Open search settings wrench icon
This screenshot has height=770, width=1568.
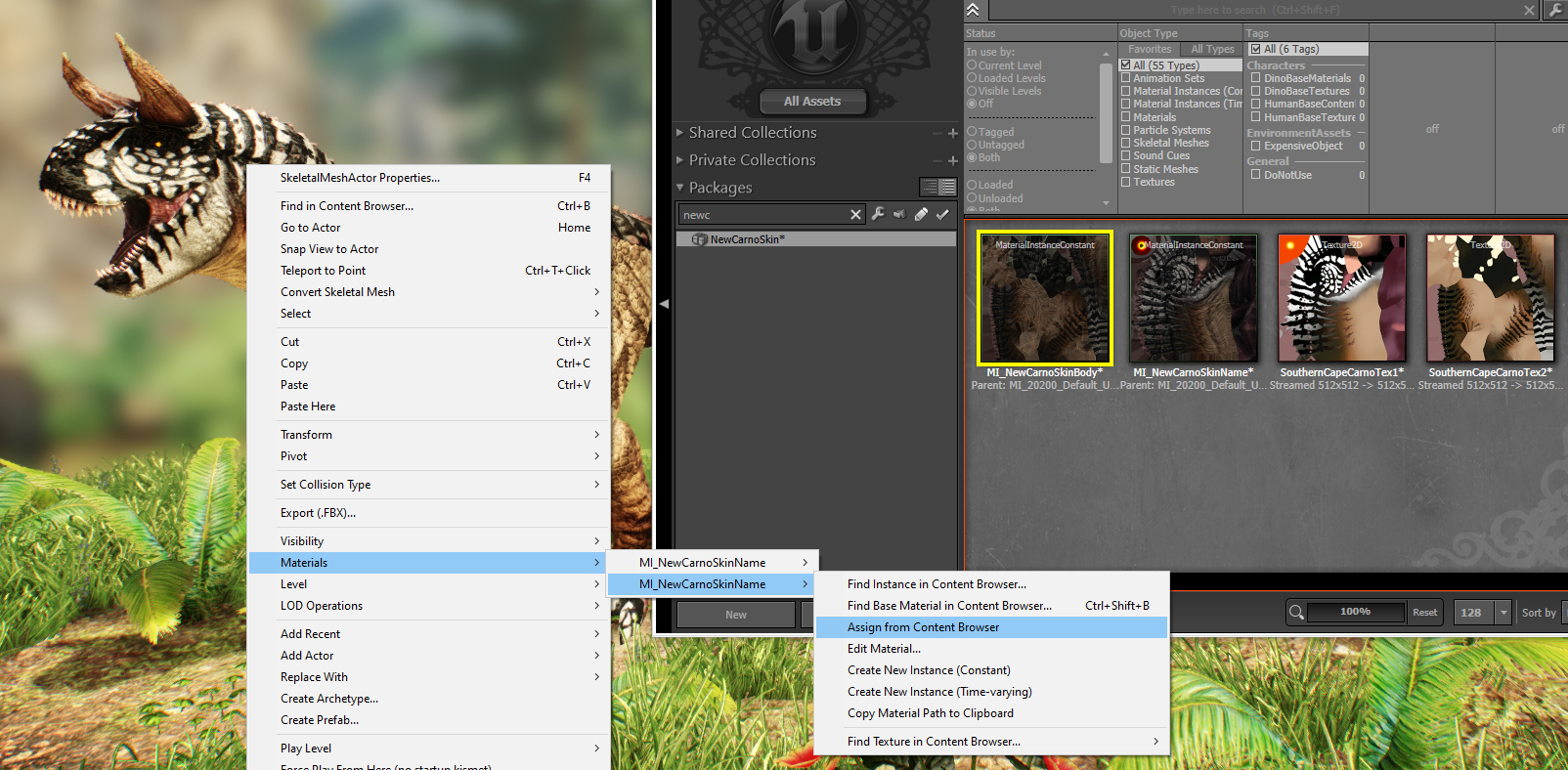coord(1555,10)
